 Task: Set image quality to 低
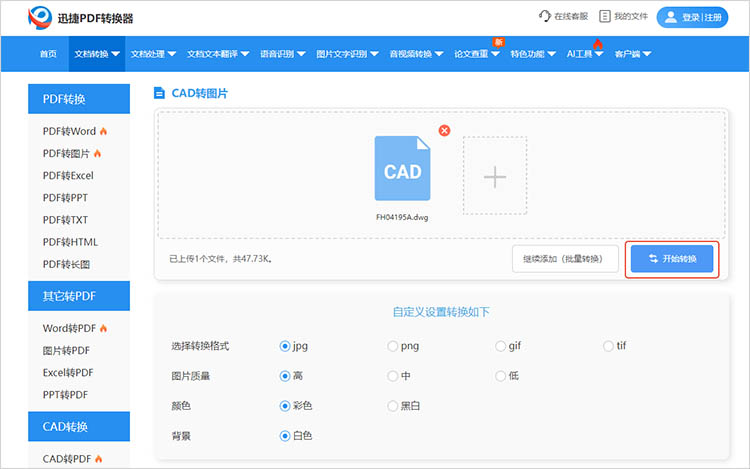(x=500, y=376)
